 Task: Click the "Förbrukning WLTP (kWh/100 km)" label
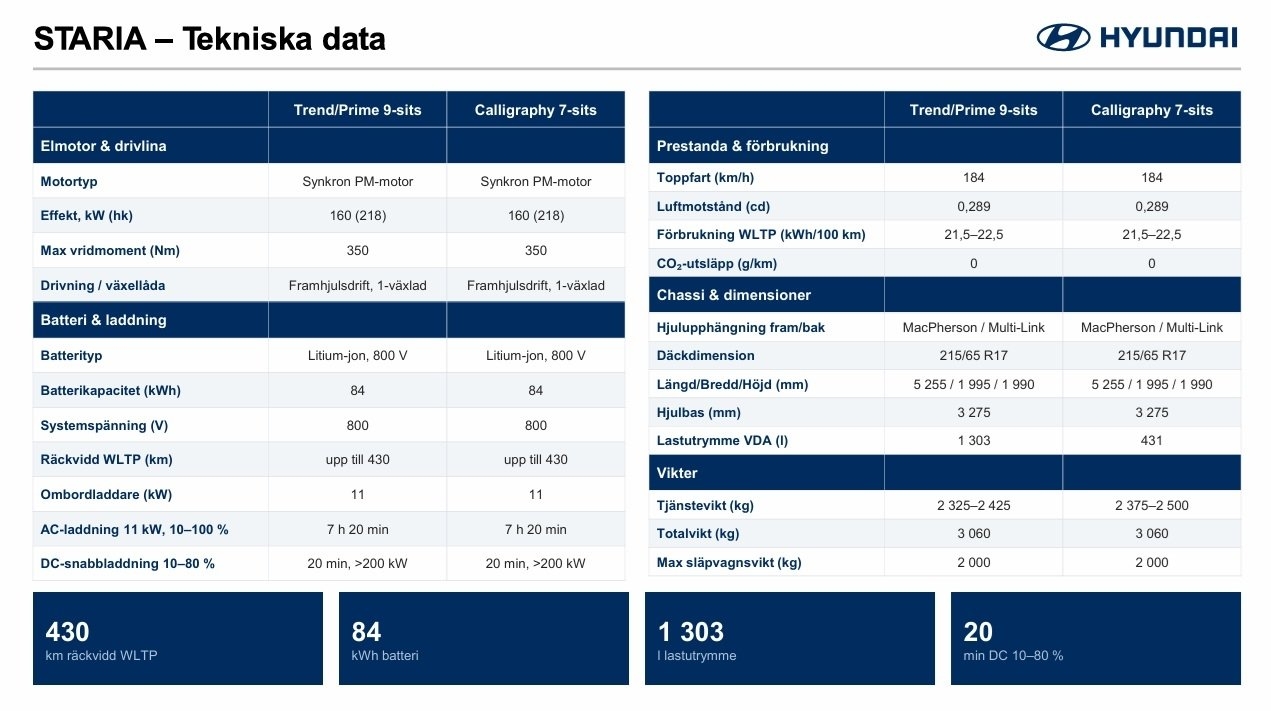click(761, 235)
